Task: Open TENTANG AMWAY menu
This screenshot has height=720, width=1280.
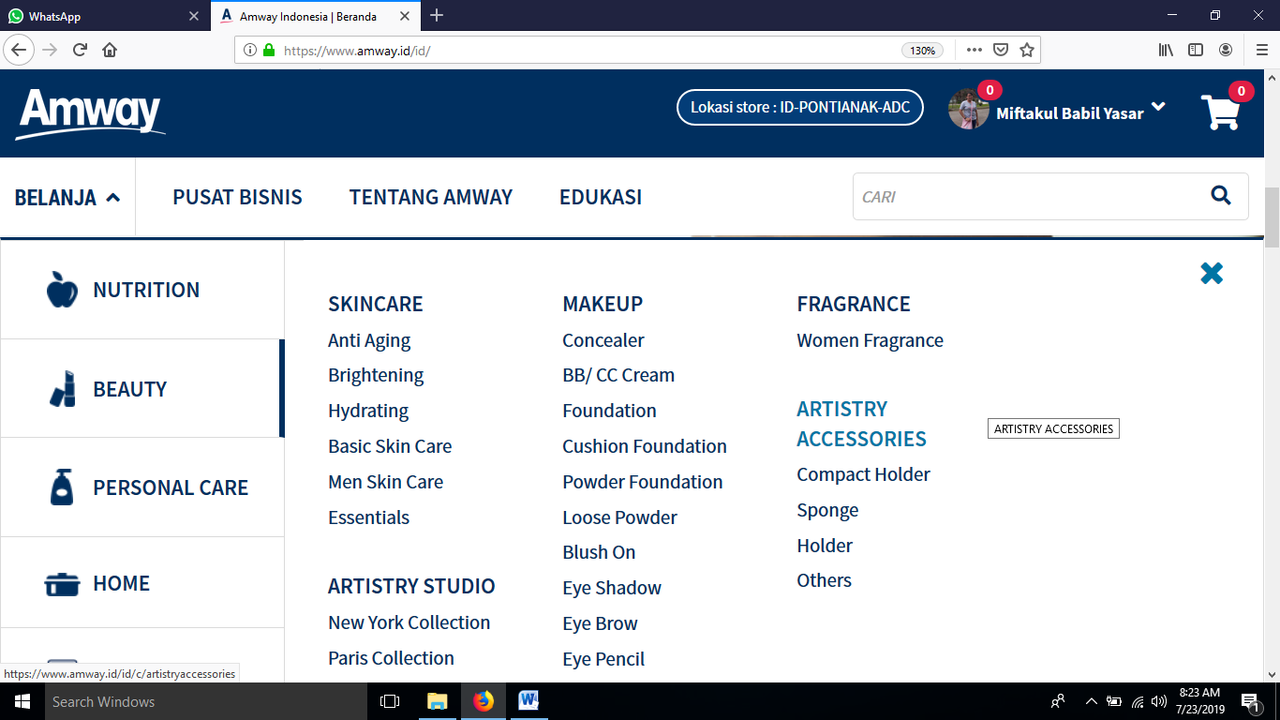Action: click(431, 197)
